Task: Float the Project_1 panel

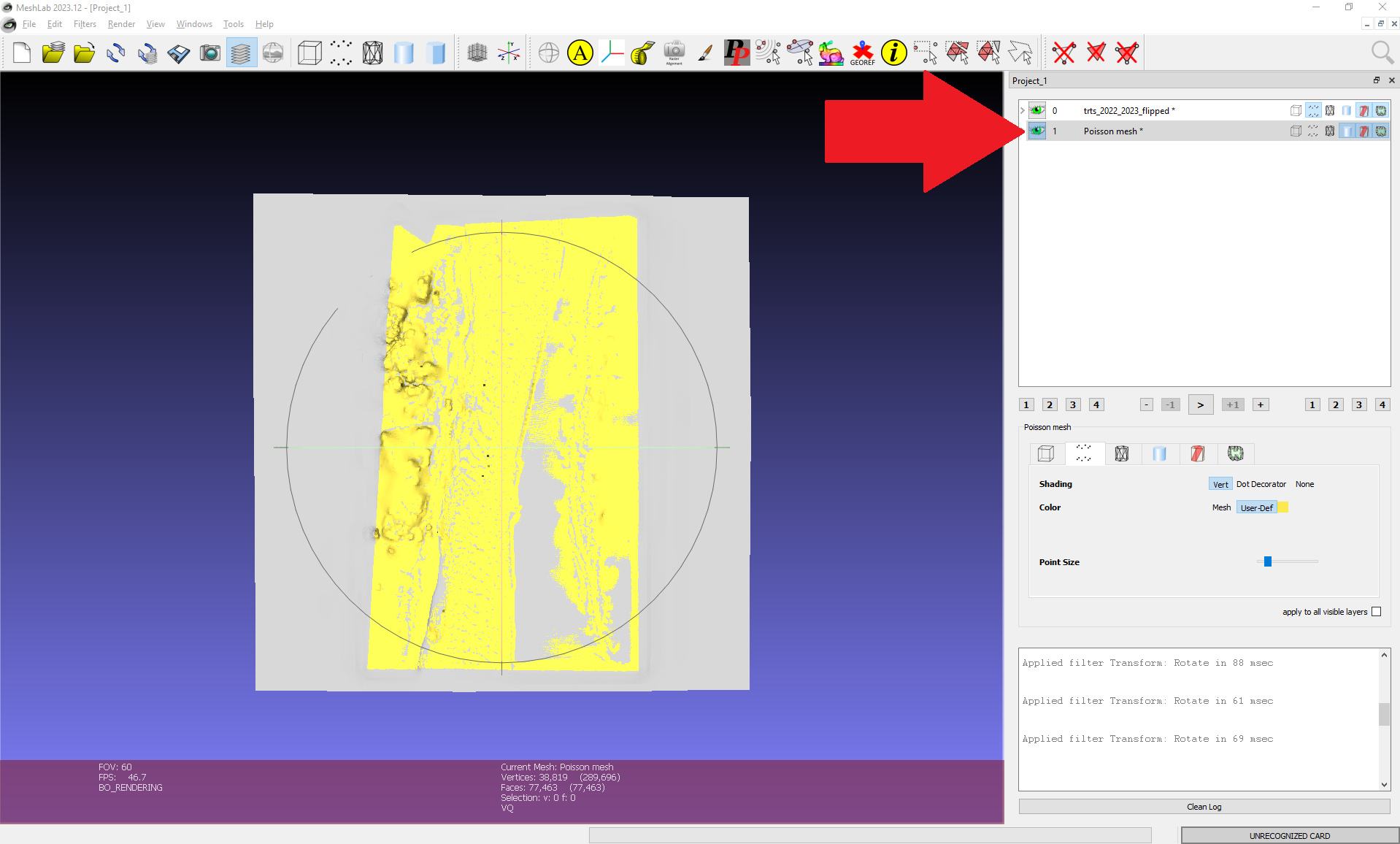Action: (1376, 80)
